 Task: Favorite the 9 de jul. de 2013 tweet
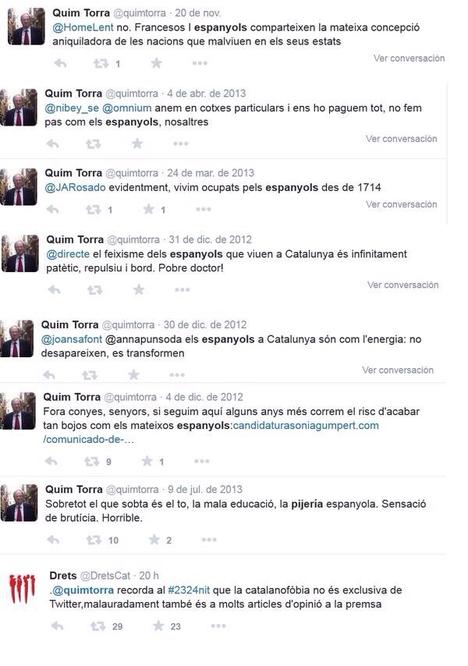154,540
